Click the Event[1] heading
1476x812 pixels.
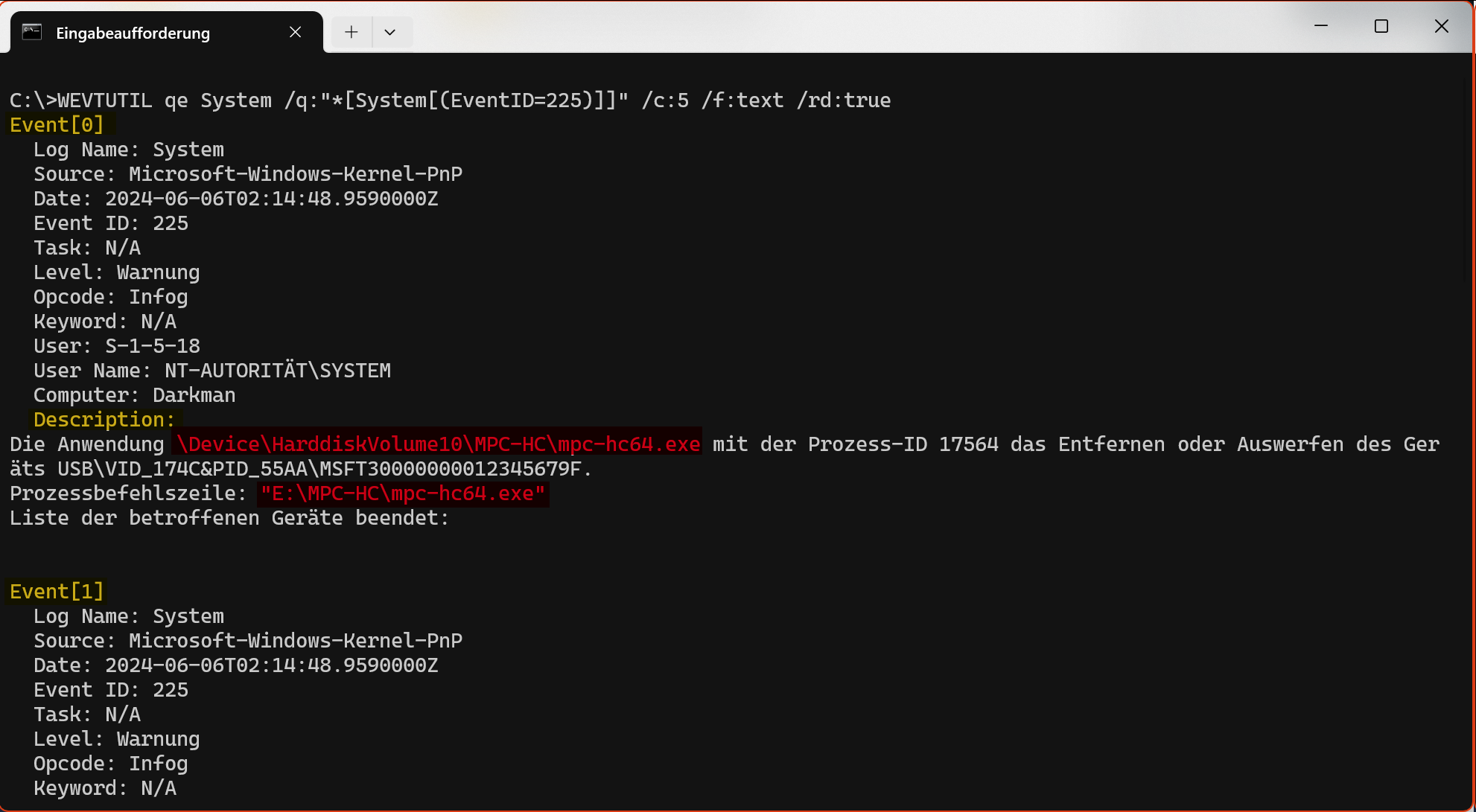click(x=57, y=592)
